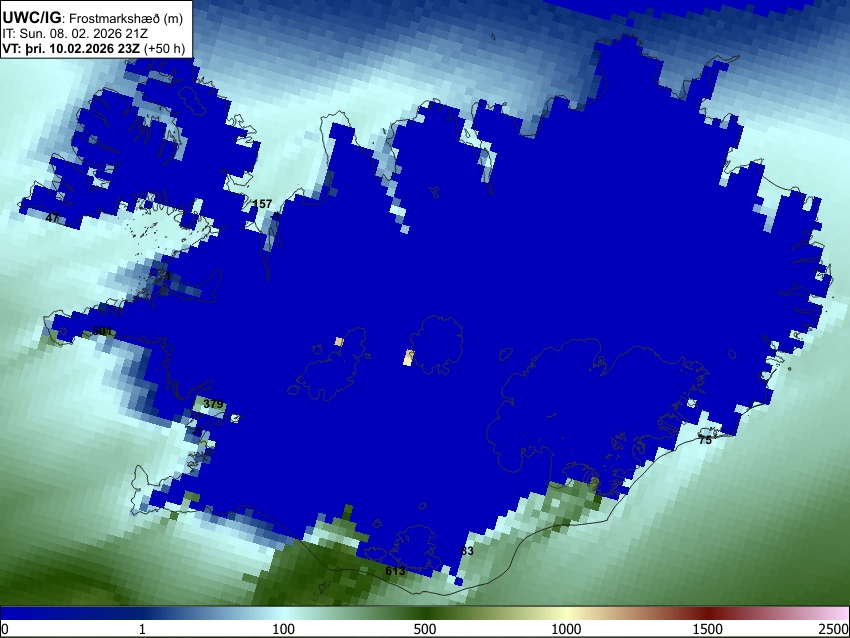This screenshot has height=638, width=850.
Task: Click the '47' value in the Westfjords
Action: pyautogui.click(x=52, y=218)
